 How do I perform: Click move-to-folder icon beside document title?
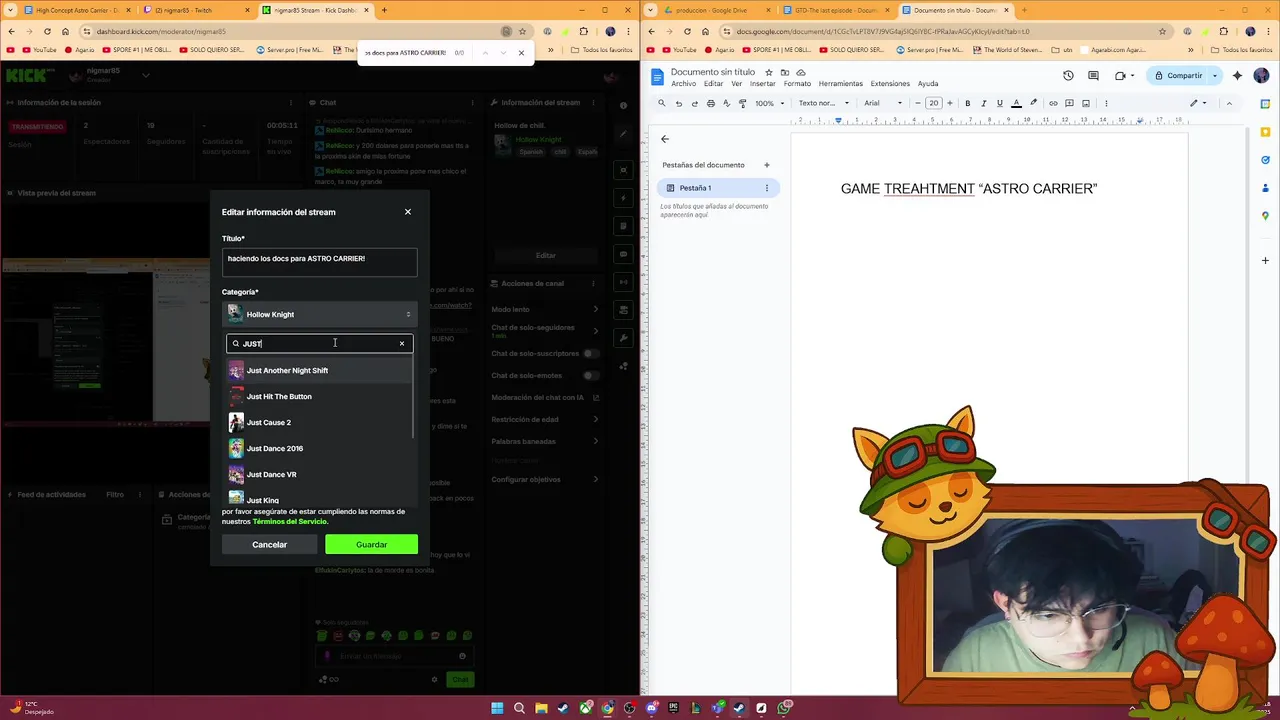coord(785,72)
